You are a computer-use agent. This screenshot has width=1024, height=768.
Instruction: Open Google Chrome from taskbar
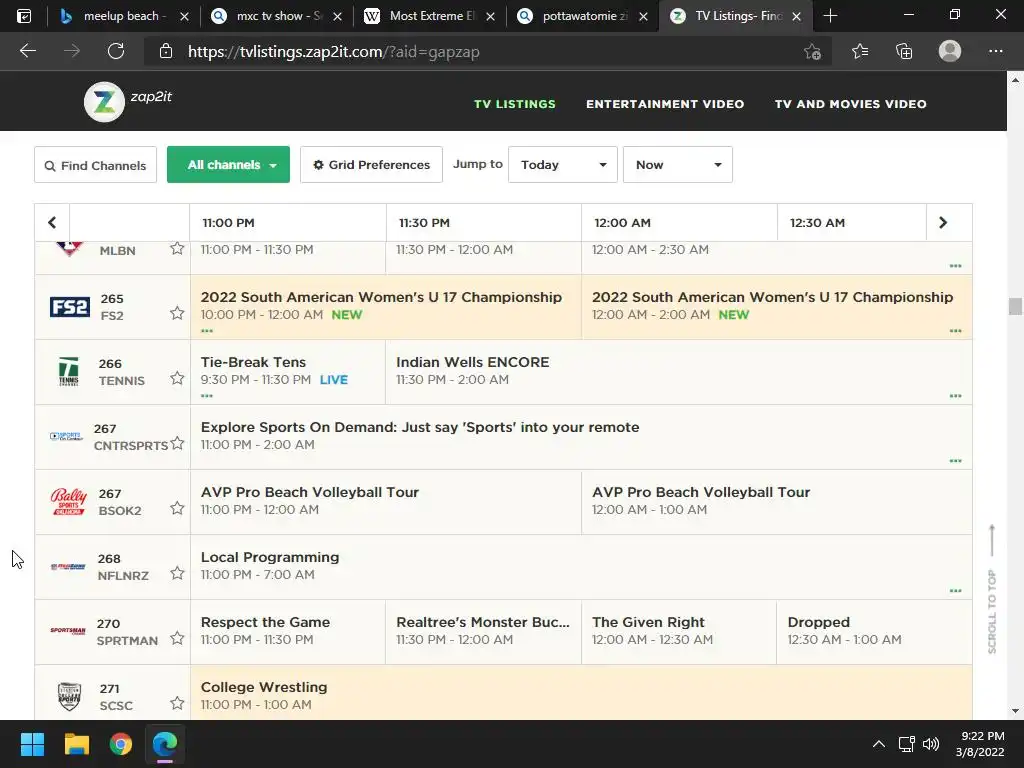[121, 744]
